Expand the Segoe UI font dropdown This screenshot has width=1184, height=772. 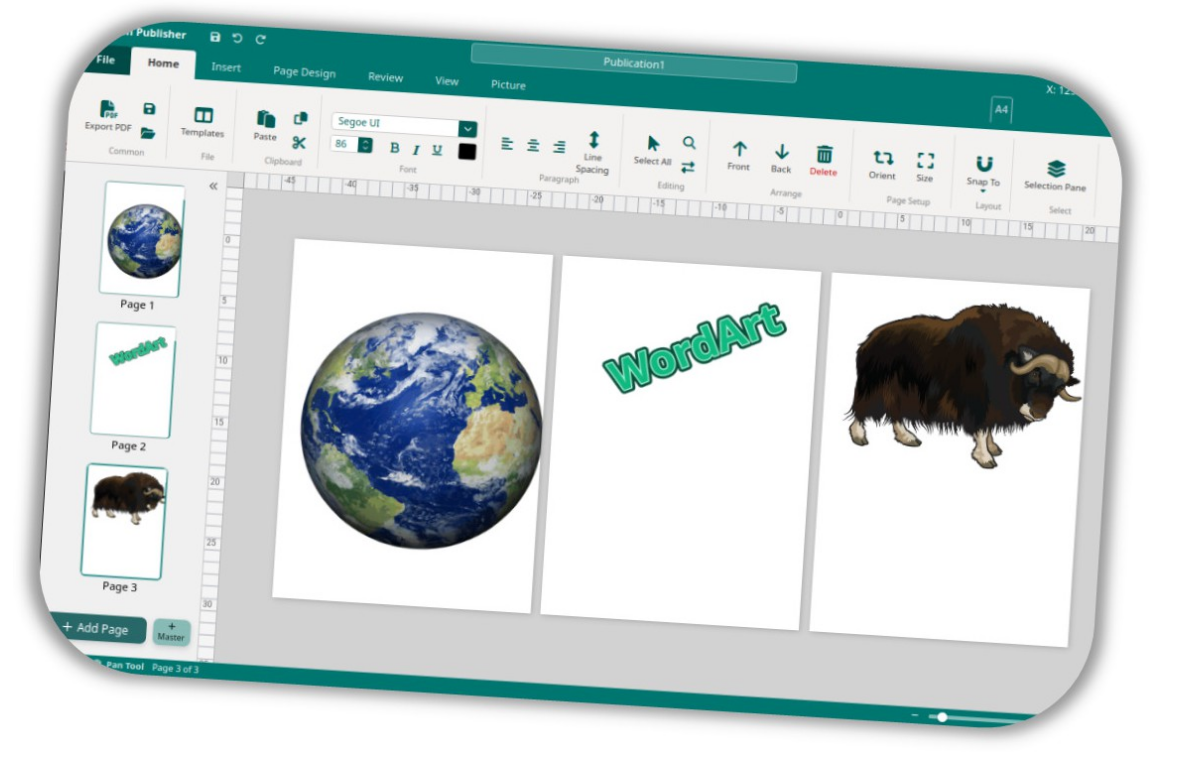pyautogui.click(x=468, y=128)
